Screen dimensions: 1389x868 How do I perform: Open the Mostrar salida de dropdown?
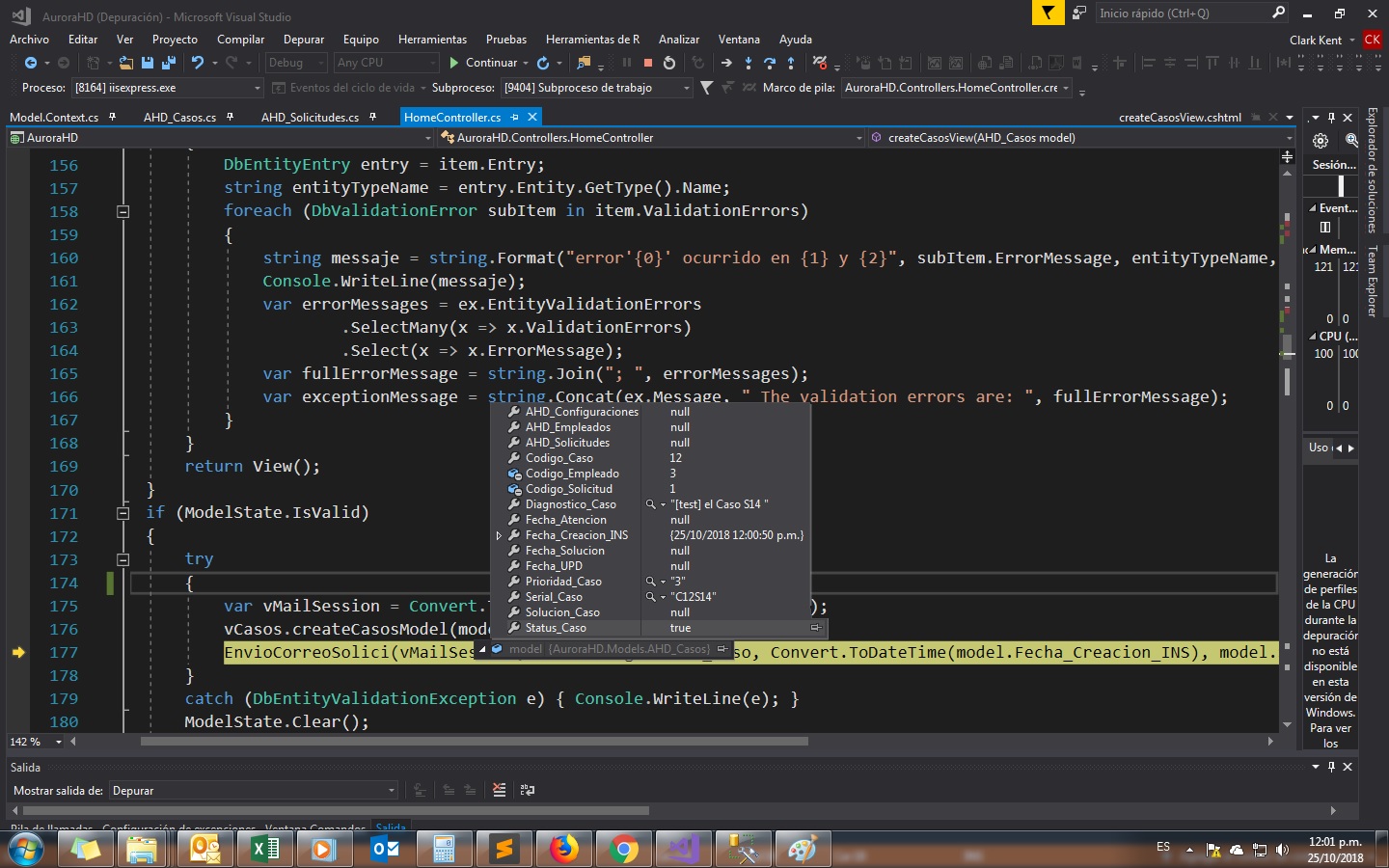(x=391, y=791)
